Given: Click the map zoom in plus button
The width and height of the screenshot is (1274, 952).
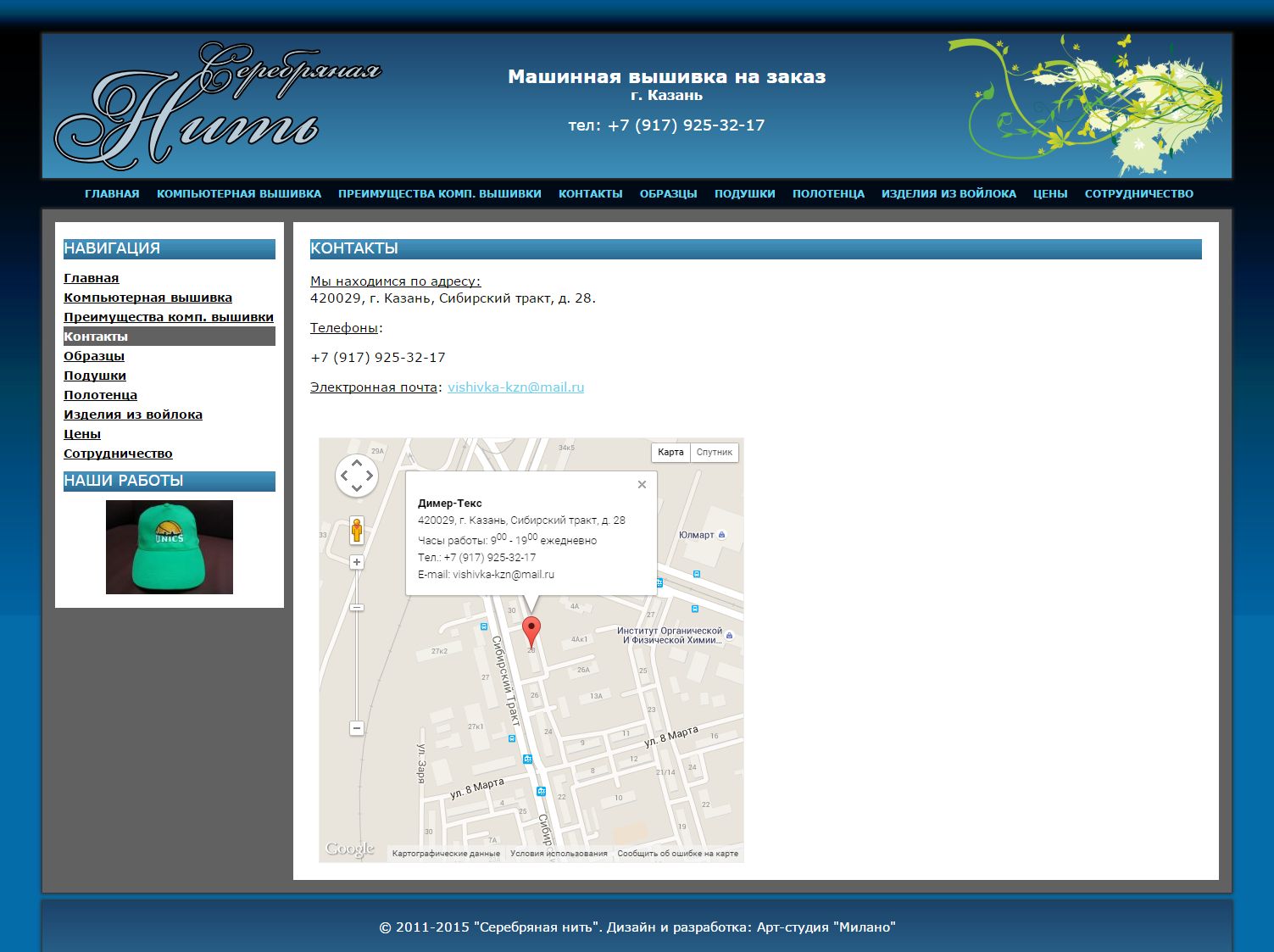Looking at the screenshot, I should 357,562.
